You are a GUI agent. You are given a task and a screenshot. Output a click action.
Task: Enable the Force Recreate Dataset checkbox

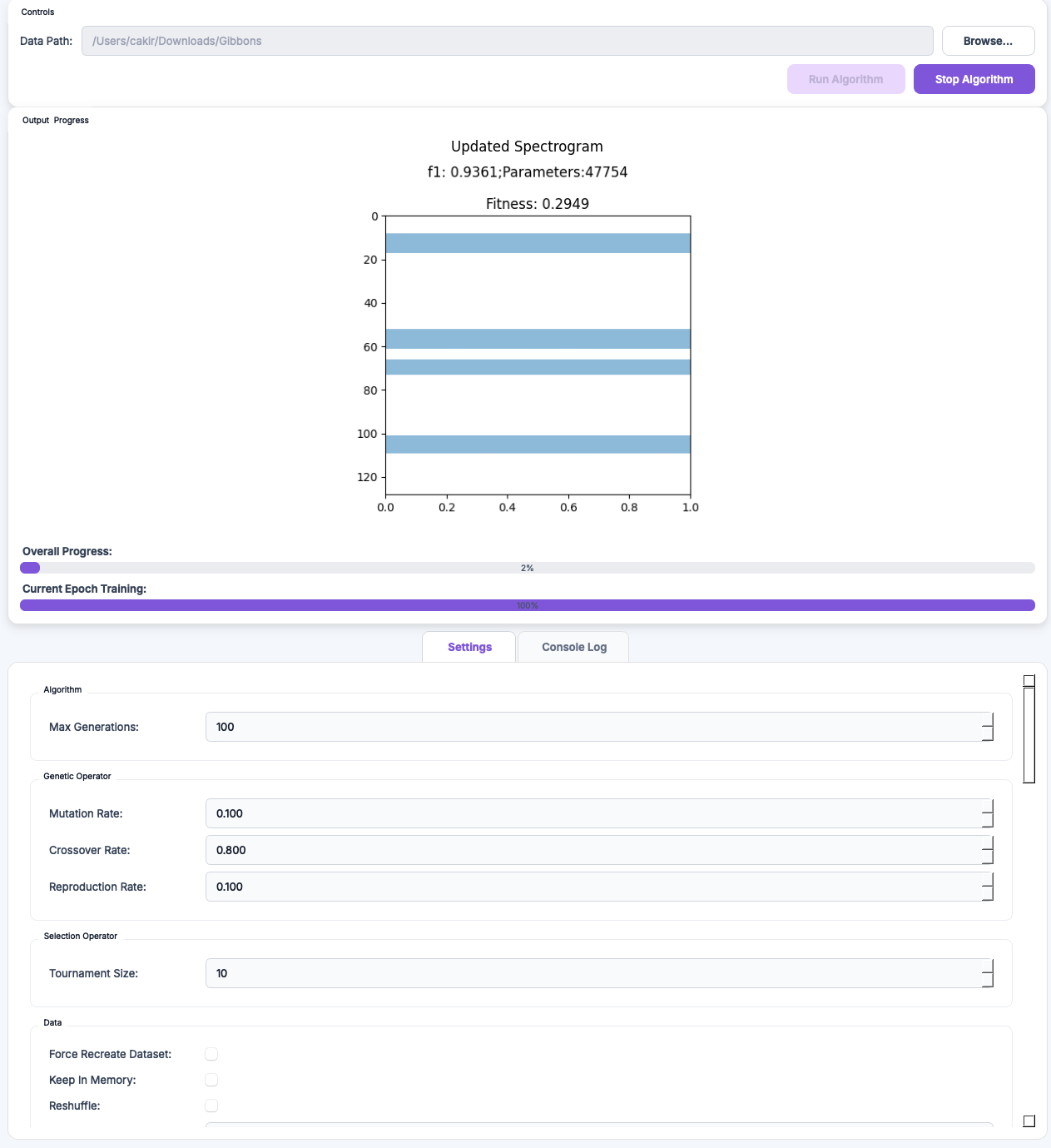(x=211, y=1054)
